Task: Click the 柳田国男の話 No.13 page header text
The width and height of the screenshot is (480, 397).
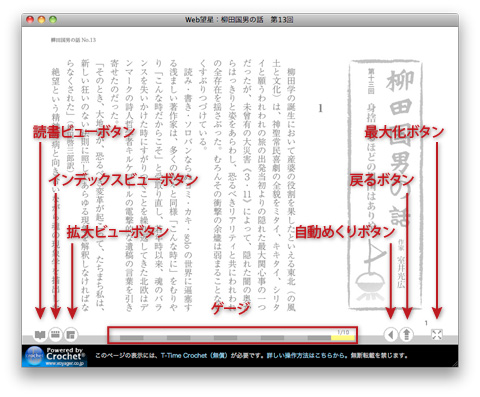Action: tap(73, 40)
